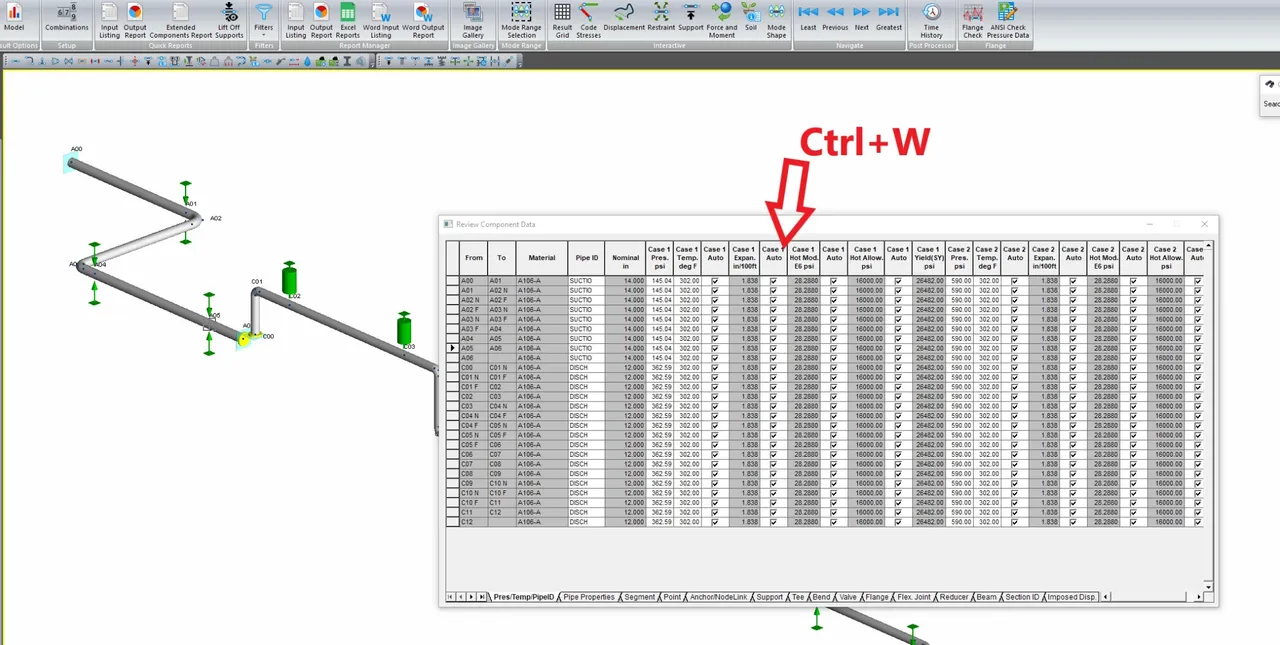Open the Support tab
The height and width of the screenshot is (645, 1280).
point(769,597)
